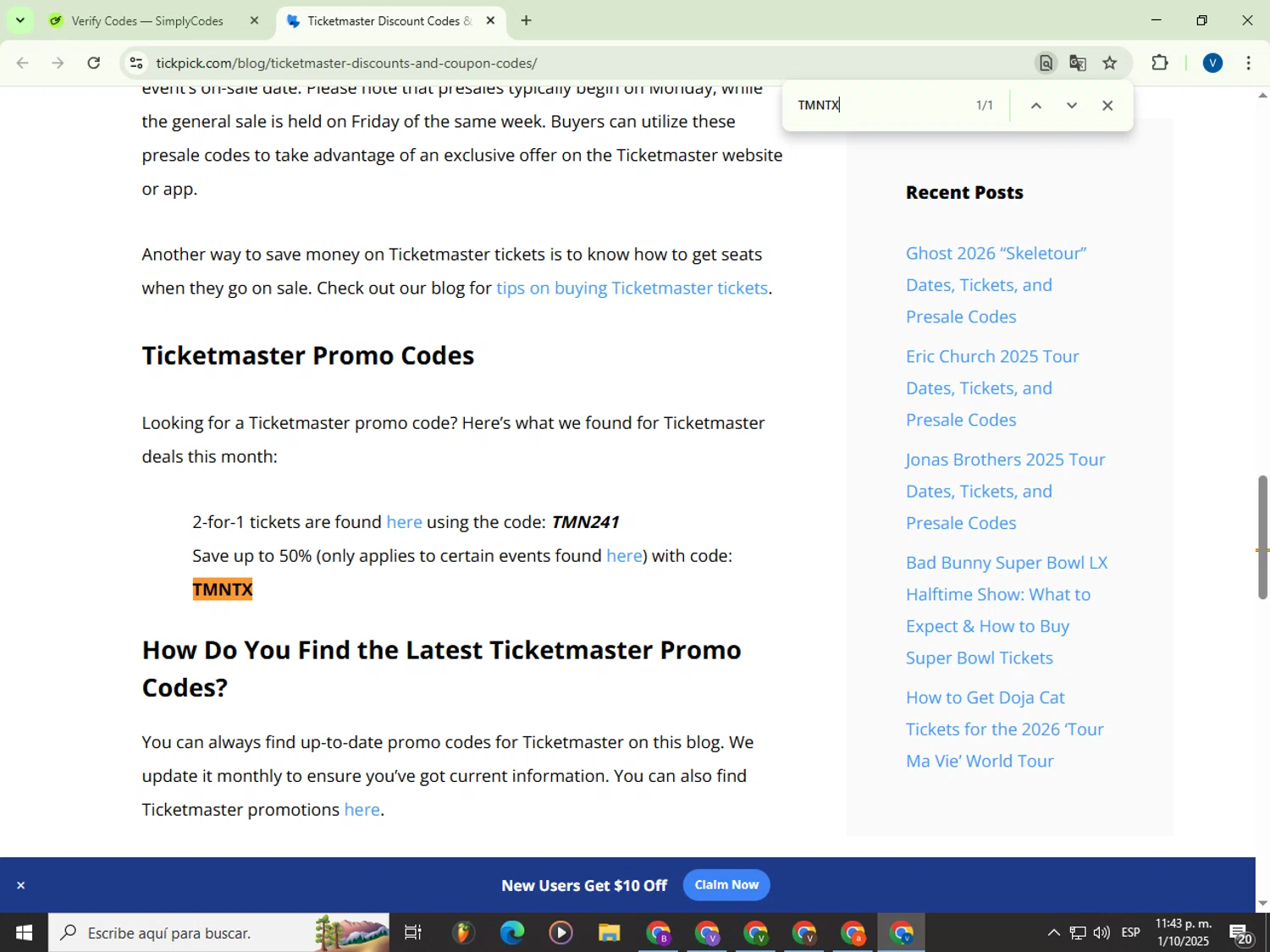Open the taskbar clock and calendar
1270x952 pixels.
click(x=1184, y=933)
